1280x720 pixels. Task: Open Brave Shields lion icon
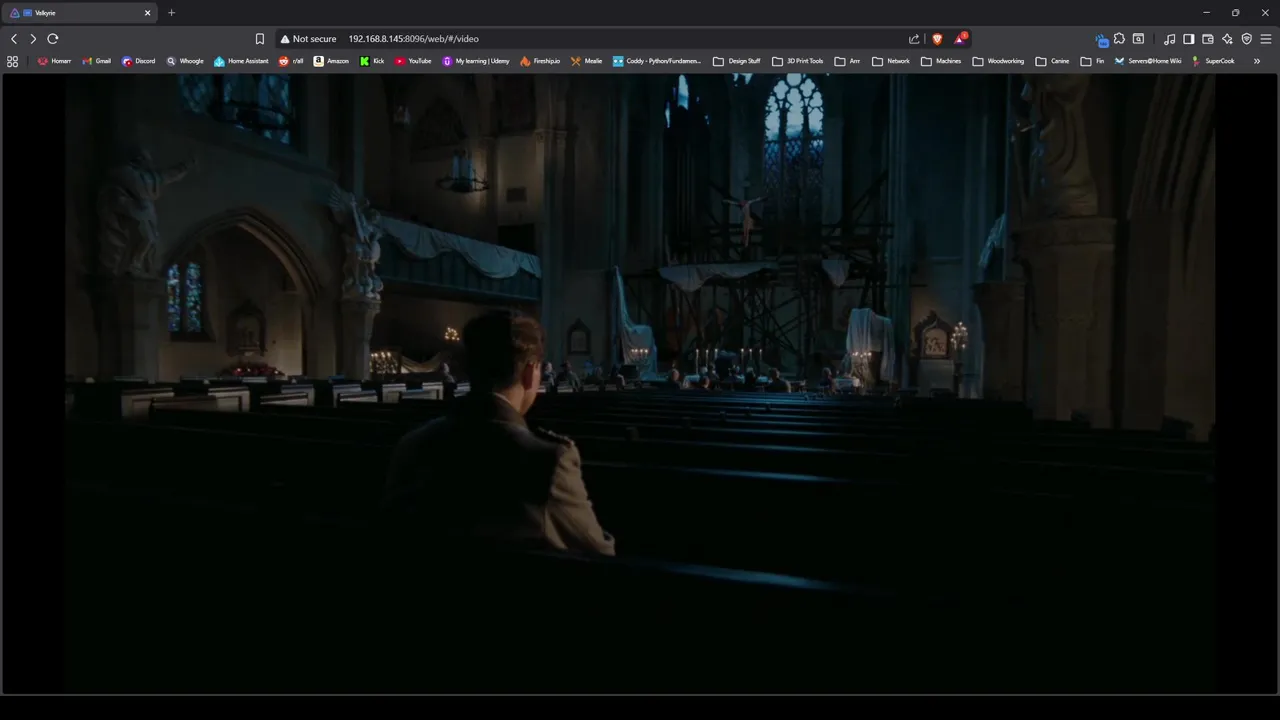(937, 39)
